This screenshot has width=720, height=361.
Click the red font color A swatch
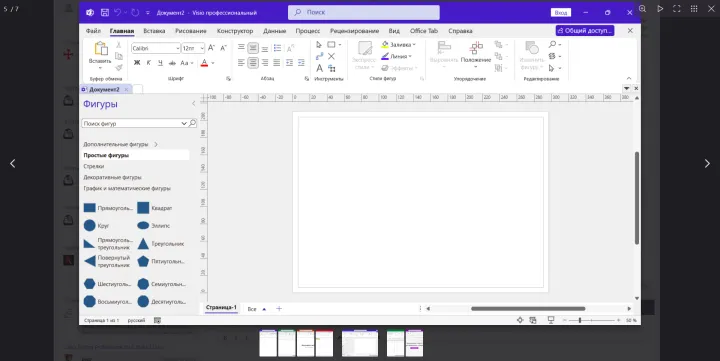pyautogui.click(x=204, y=63)
